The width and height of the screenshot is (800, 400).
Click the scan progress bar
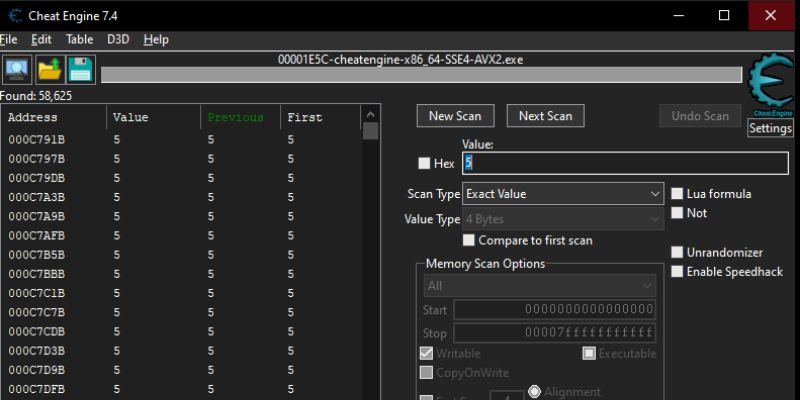click(421, 74)
